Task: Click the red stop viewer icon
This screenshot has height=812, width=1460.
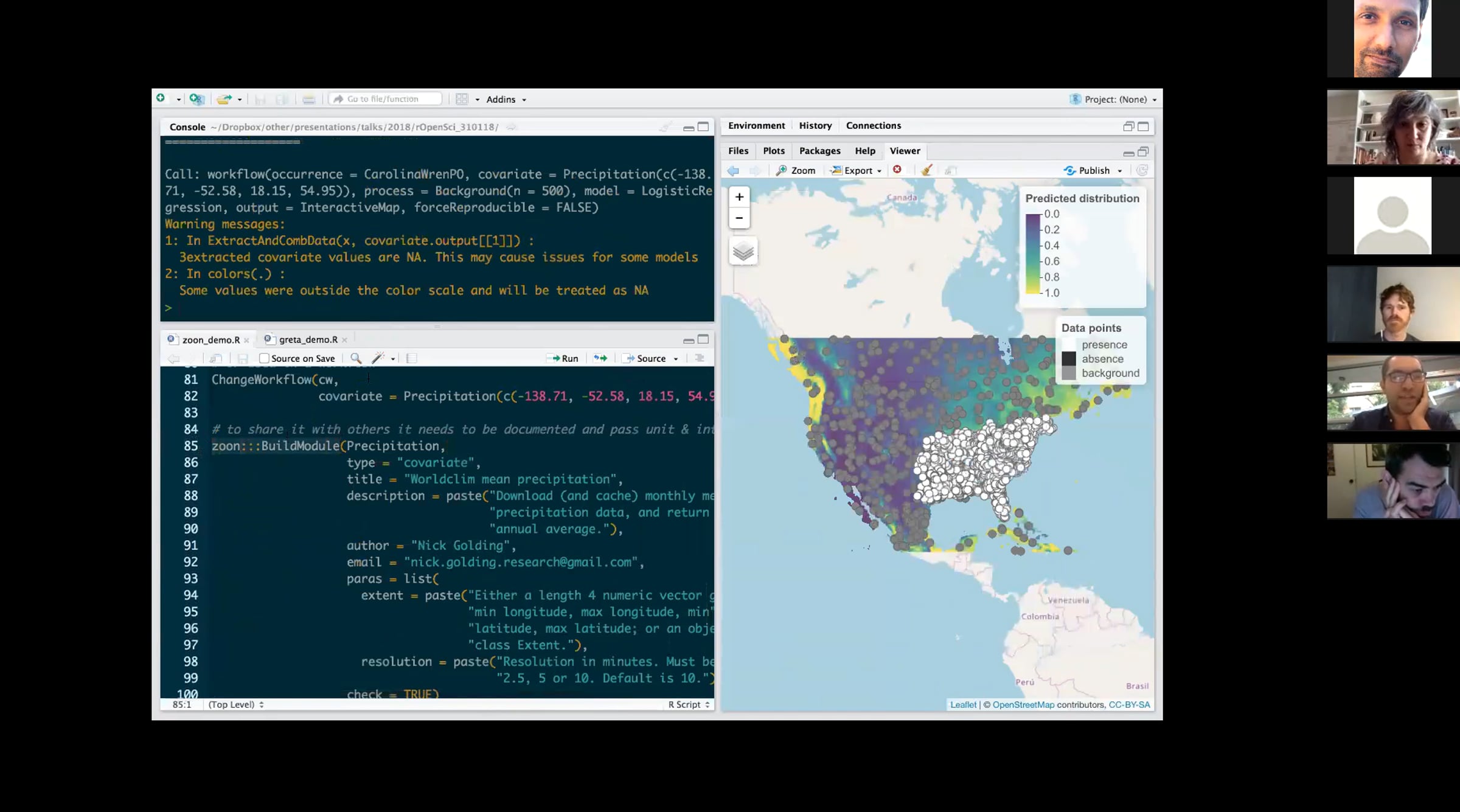Action: point(897,170)
